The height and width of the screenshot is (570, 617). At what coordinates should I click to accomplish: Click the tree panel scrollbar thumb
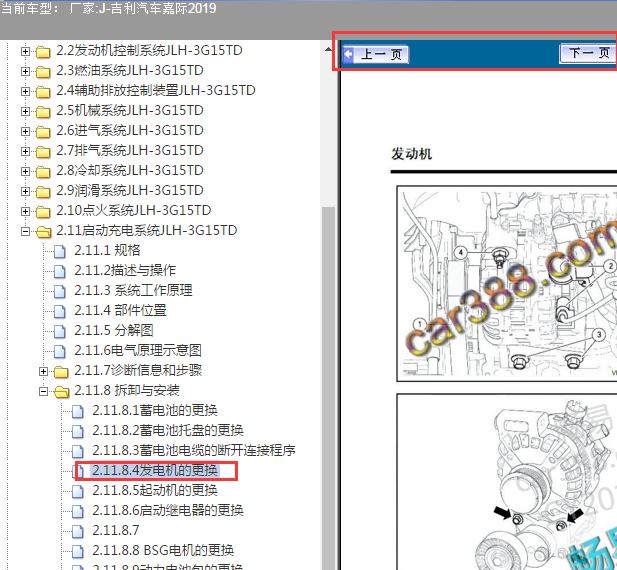click(x=328, y=388)
